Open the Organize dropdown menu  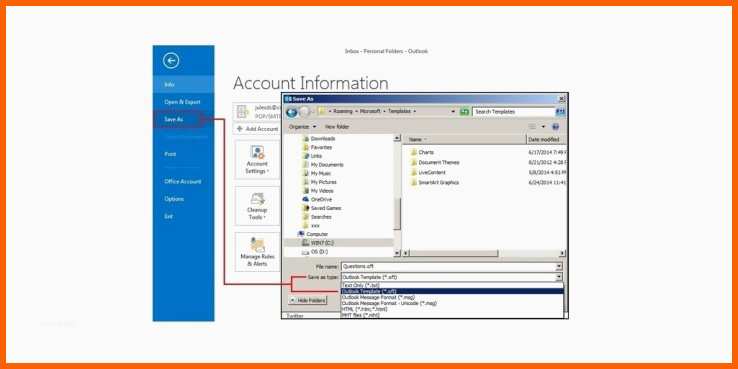click(x=303, y=127)
